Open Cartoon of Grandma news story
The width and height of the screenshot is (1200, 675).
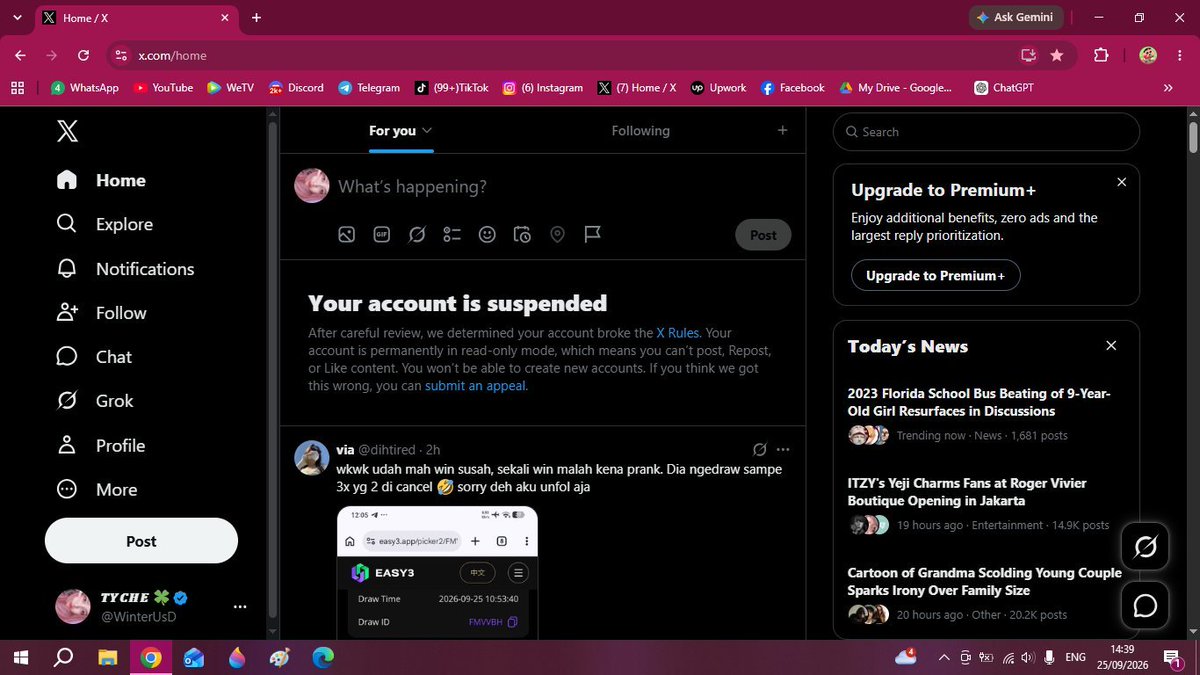point(986,594)
